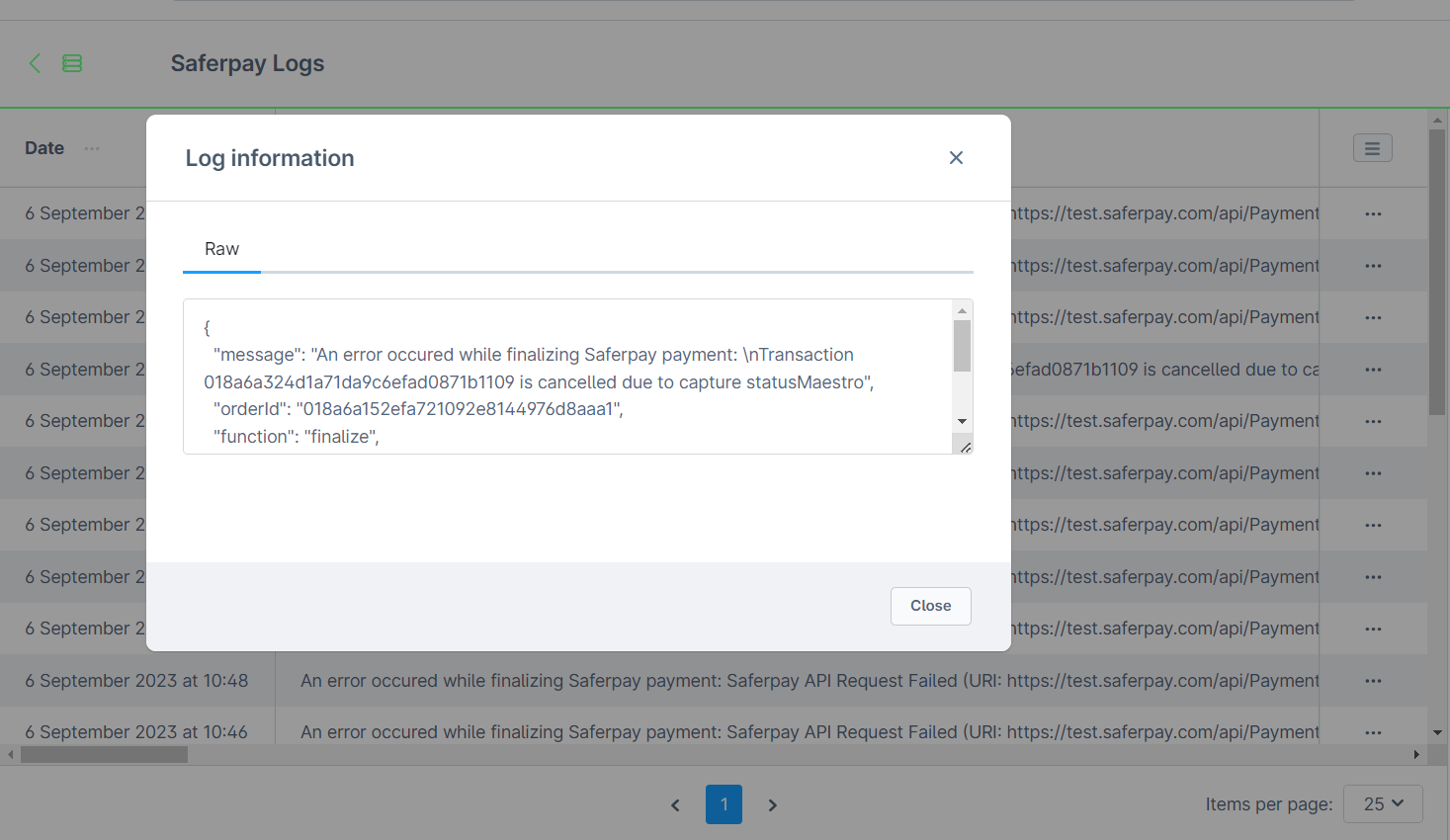Screen dimensions: 1450x840
Task: Go to the previous page arrow
Action: pyautogui.click(x=676, y=805)
